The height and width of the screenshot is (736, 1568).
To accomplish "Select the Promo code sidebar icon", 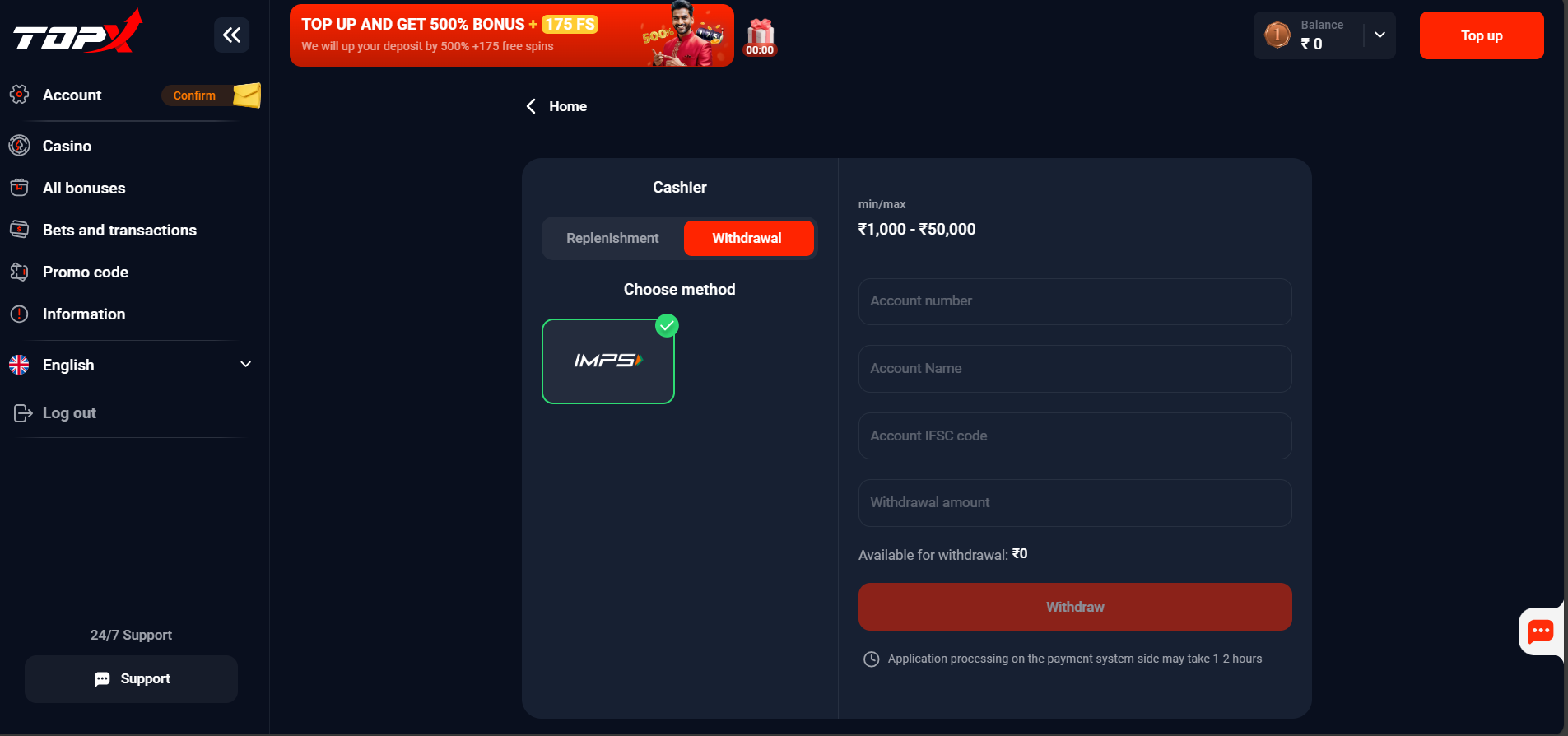I will (18, 272).
